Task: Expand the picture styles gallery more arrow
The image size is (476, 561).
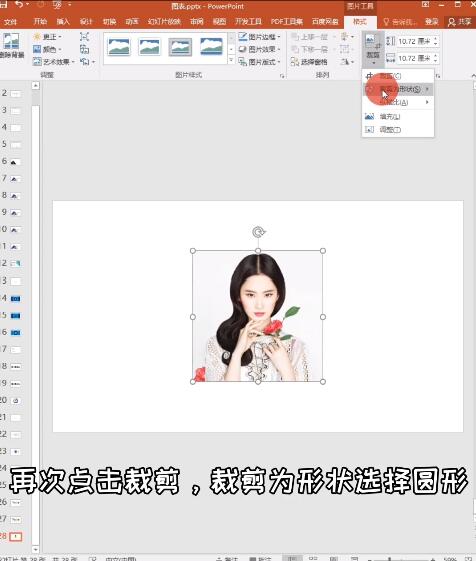Action: click(x=231, y=60)
